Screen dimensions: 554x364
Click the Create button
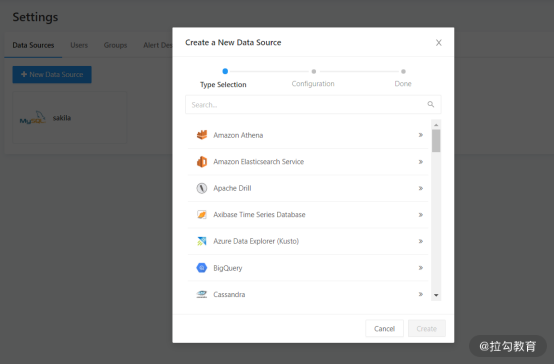[427, 329]
